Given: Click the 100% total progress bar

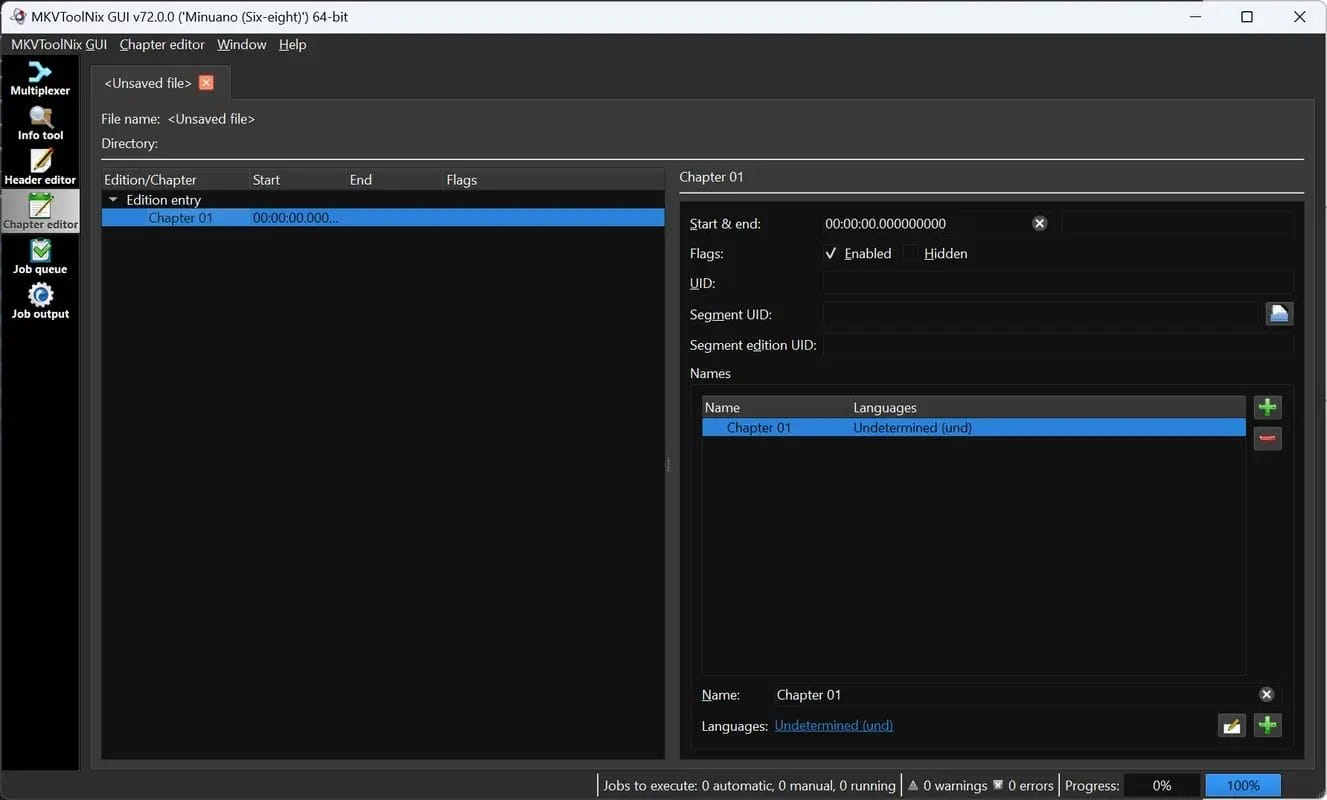Looking at the screenshot, I should pos(1242,786).
